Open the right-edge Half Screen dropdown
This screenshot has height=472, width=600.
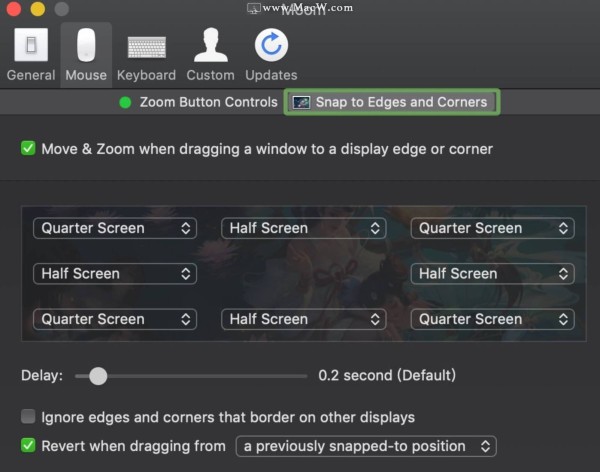pos(492,274)
